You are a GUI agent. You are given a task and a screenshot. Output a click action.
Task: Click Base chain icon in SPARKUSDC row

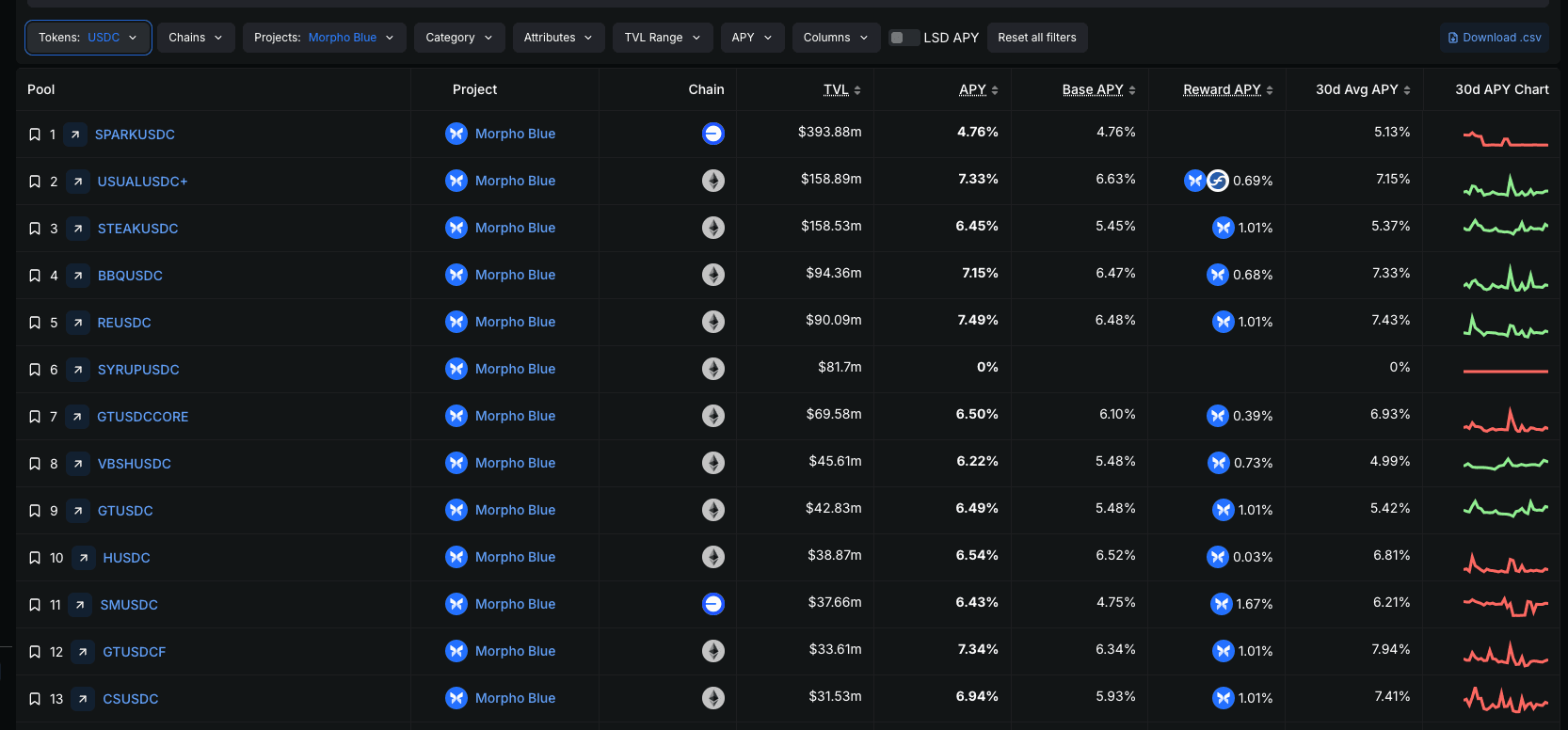click(712, 134)
